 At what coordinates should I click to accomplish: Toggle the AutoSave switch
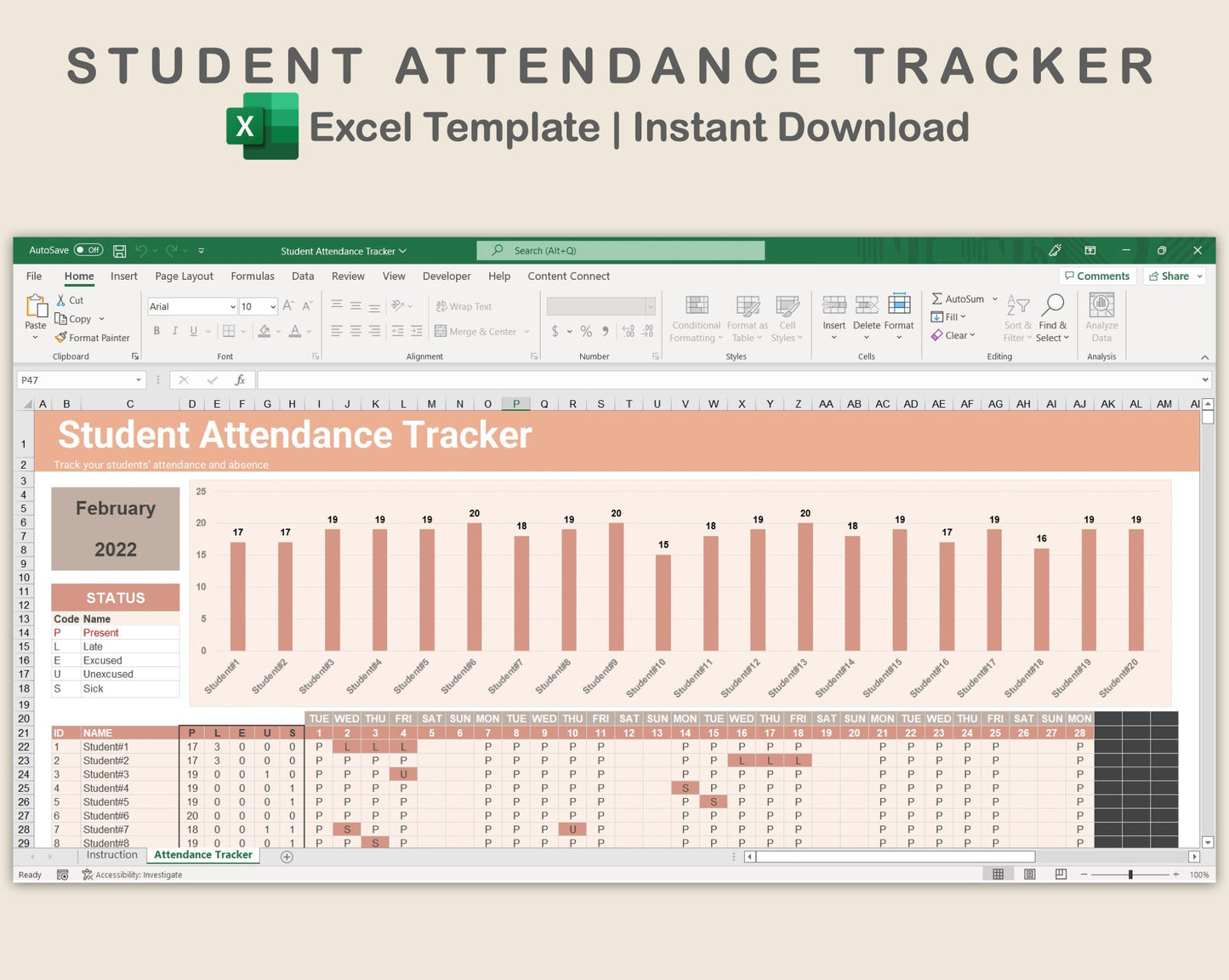[x=88, y=250]
